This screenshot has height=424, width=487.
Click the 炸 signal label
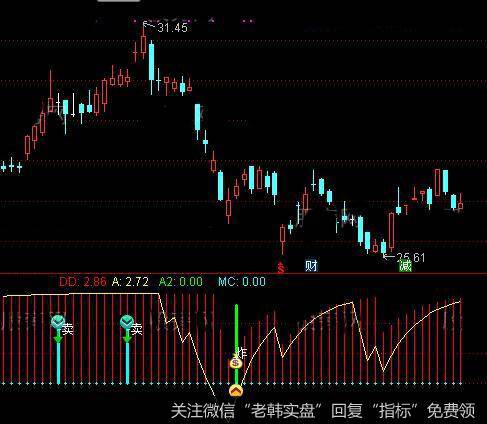coord(241,353)
